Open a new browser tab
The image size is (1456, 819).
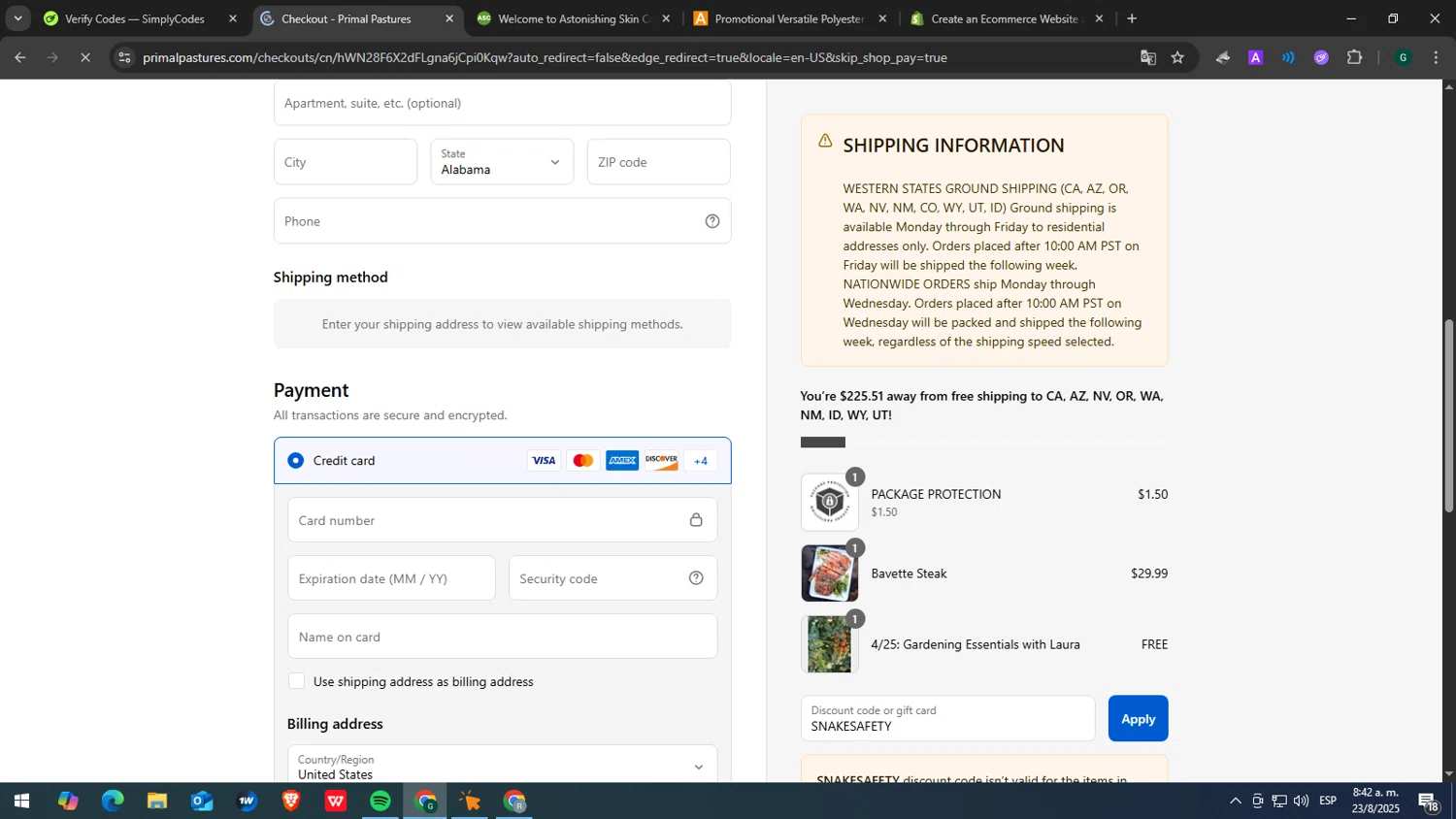pyautogui.click(x=1132, y=18)
